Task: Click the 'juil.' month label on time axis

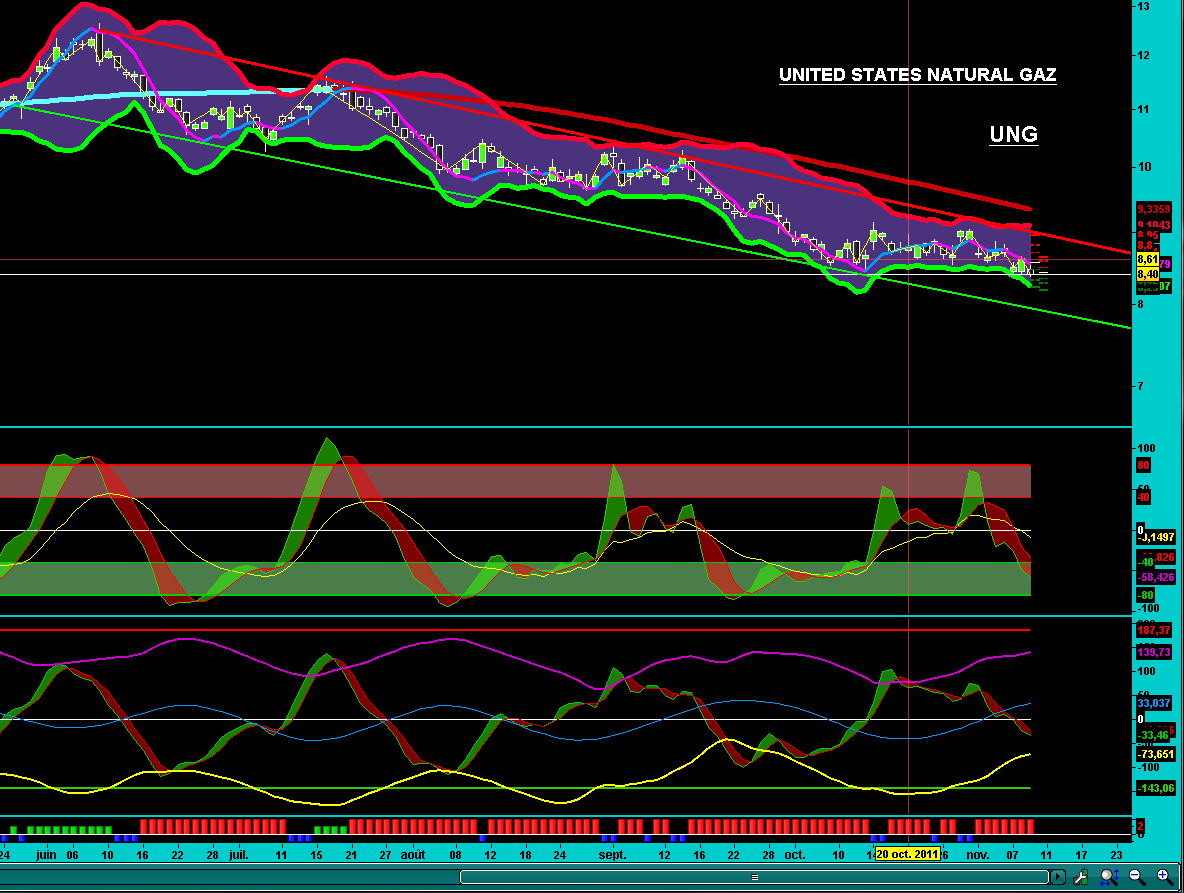Action: click(x=239, y=855)
